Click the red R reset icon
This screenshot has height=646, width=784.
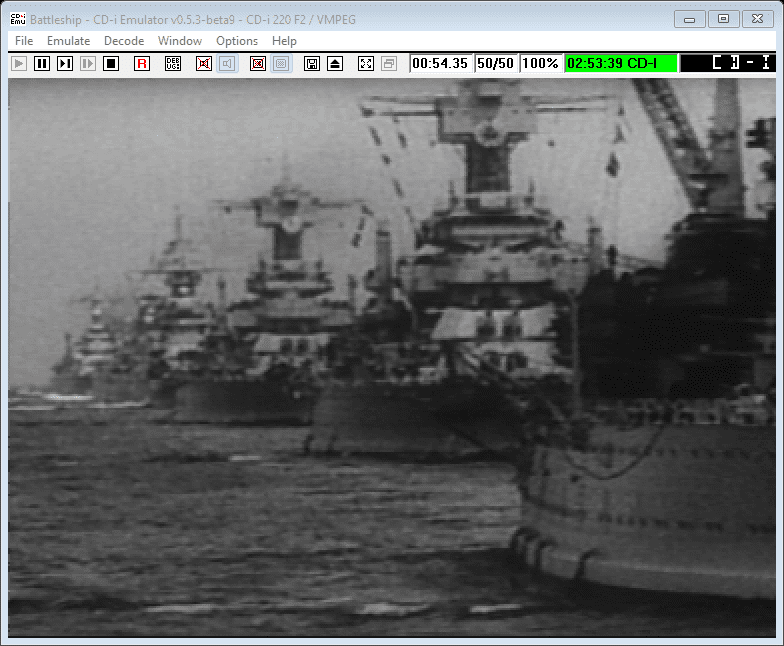[x=142, y=63]
